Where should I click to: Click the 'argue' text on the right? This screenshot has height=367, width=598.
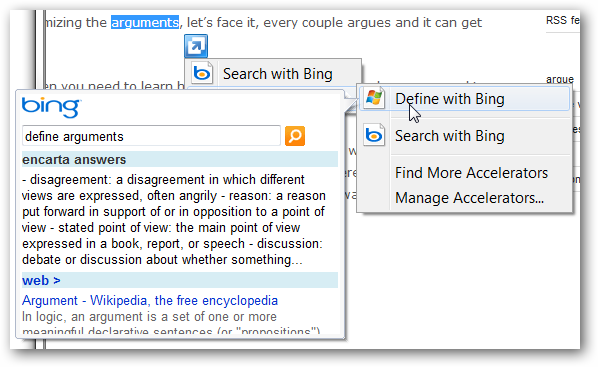[x=560, y=79]
